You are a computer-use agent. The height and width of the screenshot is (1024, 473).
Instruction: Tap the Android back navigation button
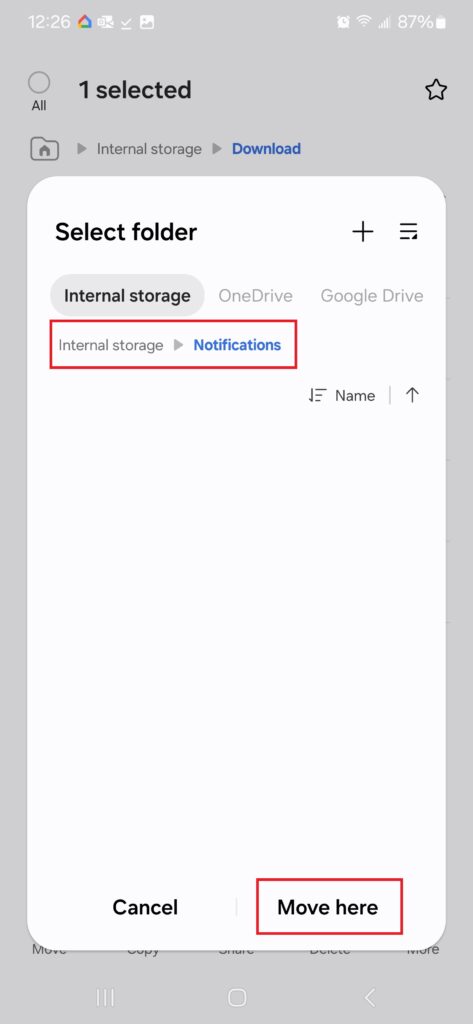click(x=369, y=997)
